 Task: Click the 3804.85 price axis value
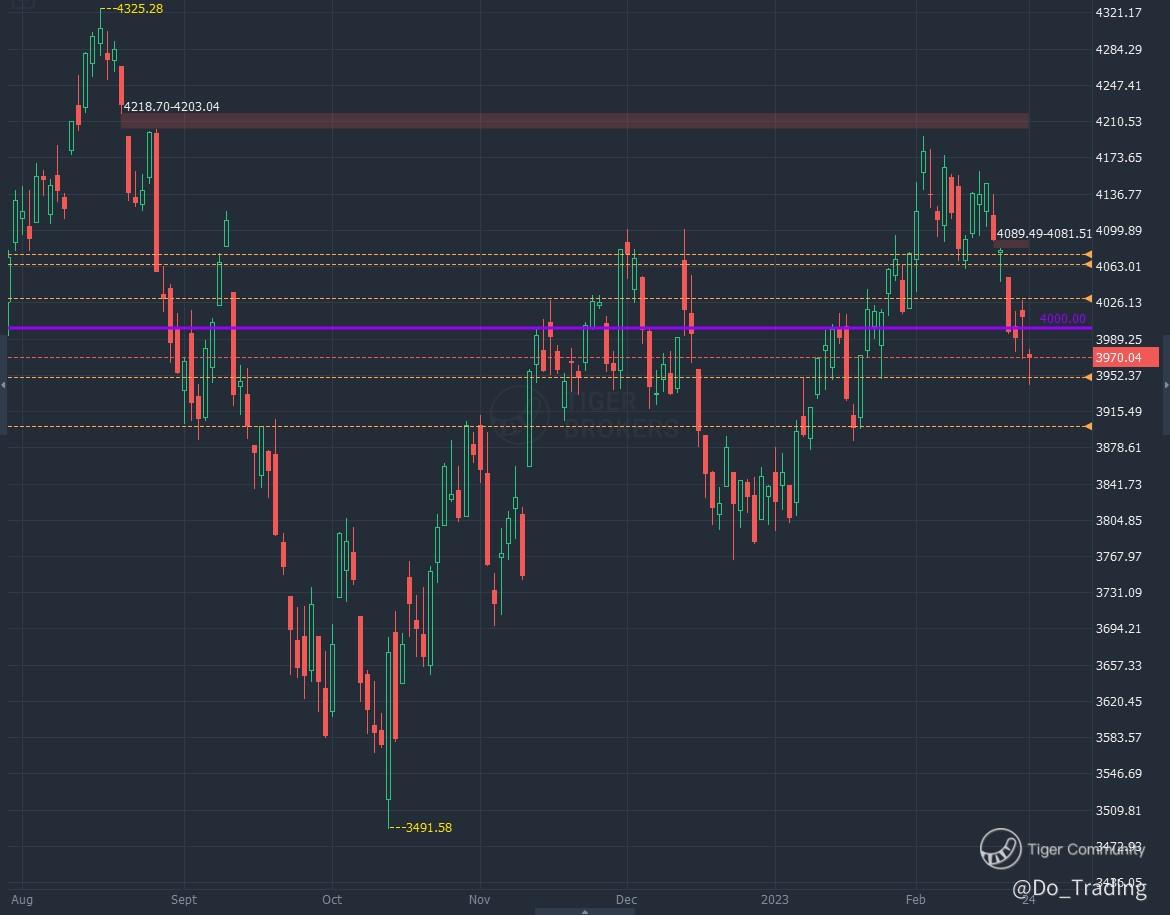[1119, 520]
